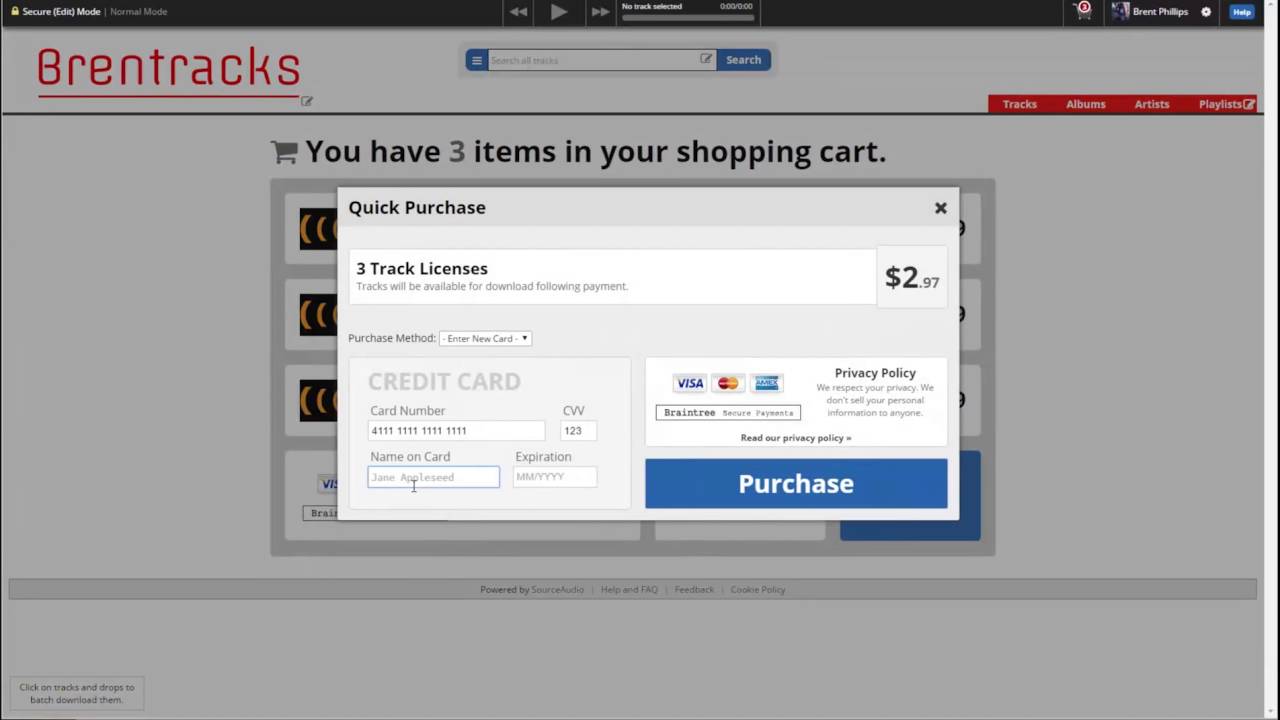Close the Quick Purchase dialog
This screenshot has width=1280, height=720.
(x=940, y=208)
